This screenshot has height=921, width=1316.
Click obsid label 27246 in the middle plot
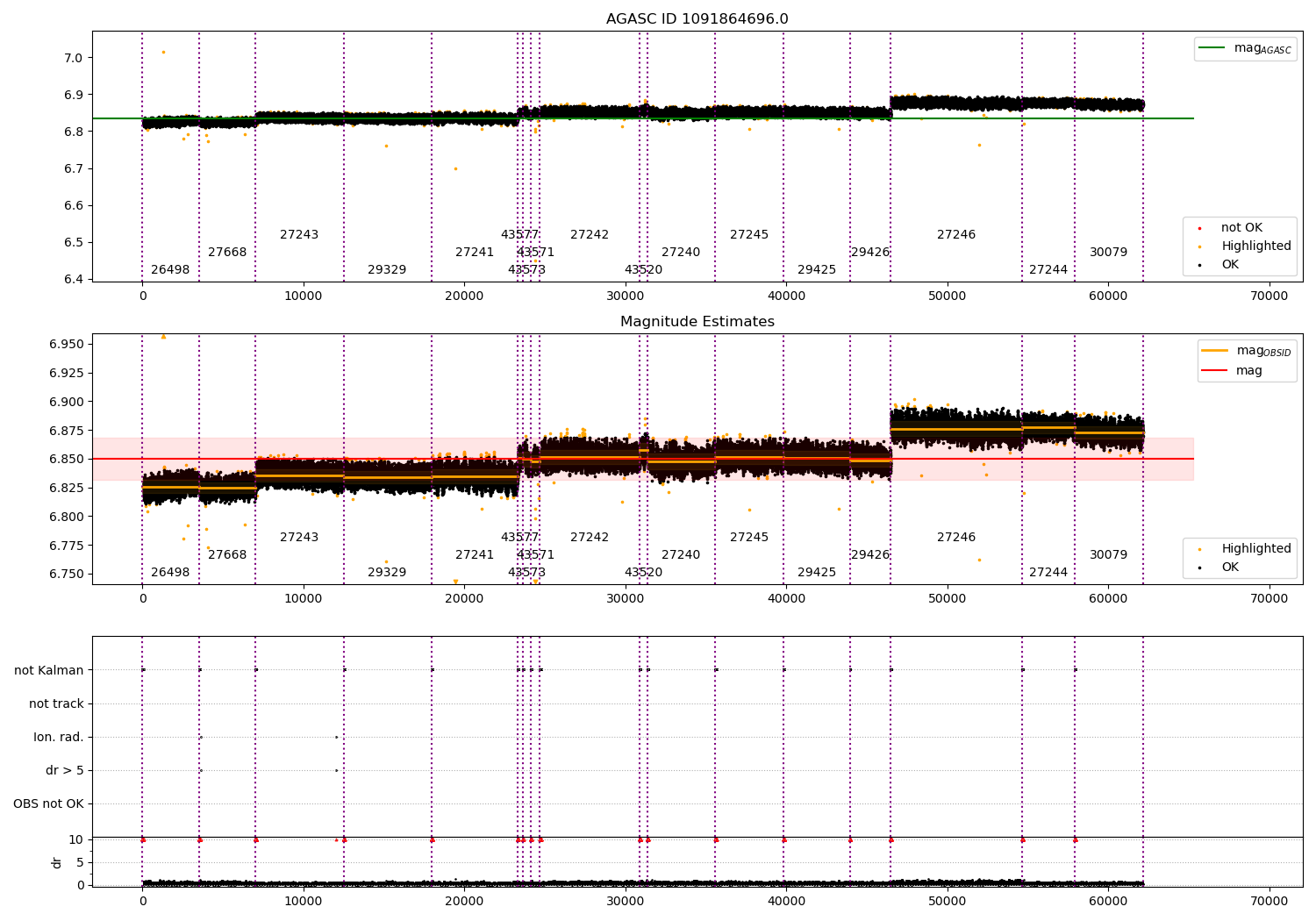[x=956, y=538]
